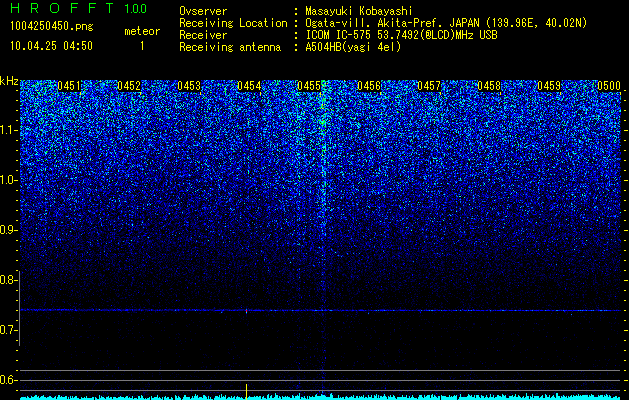Image resolution: width=629 pixels, height=400 pixels.
Task: Click the Receiving antenna label
Action: tap(230, 47)
